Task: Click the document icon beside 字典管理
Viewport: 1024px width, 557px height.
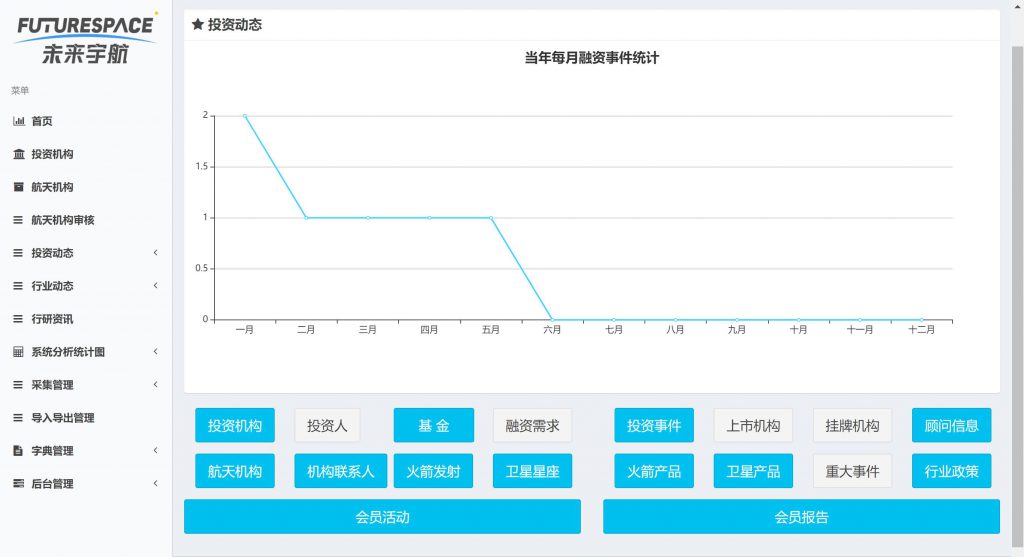Action: coord(18,451)
